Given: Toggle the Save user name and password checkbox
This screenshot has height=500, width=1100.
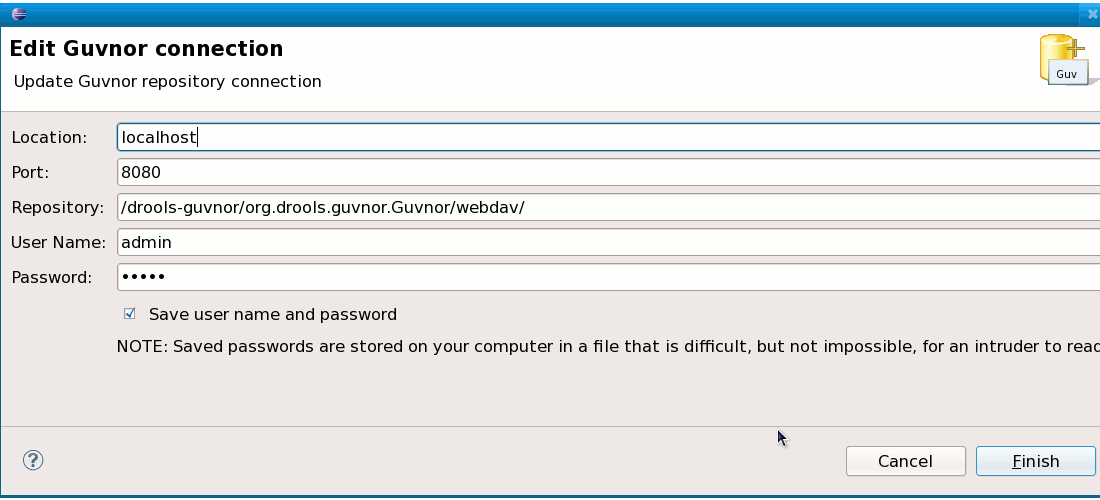Looking at the screenshot, I should click(130, 313).
